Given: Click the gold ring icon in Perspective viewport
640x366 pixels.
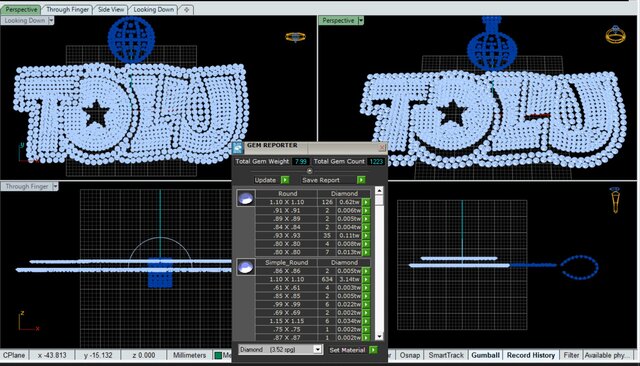Looking at the screenshot, I should pos(615,35).
